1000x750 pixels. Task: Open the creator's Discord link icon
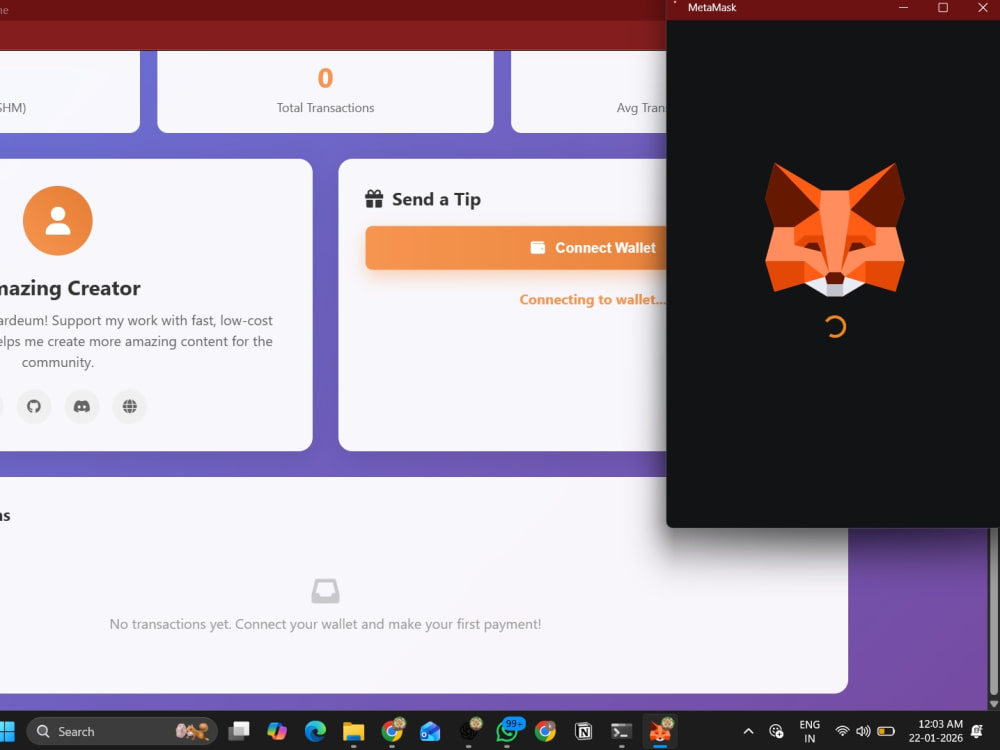click(x=82, y=406)
